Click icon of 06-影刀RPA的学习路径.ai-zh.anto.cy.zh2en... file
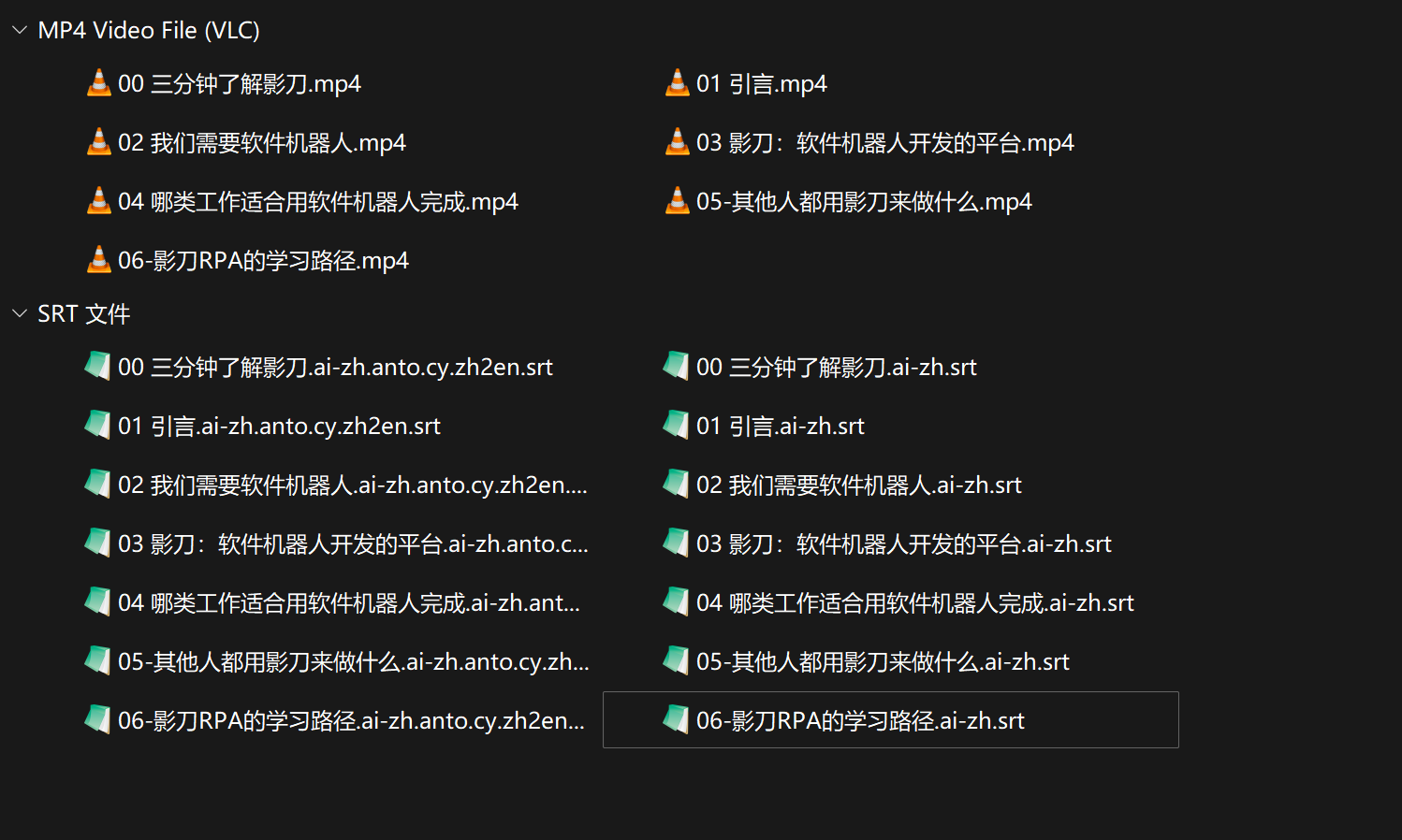1402x840 pixels. click(97, 719)
